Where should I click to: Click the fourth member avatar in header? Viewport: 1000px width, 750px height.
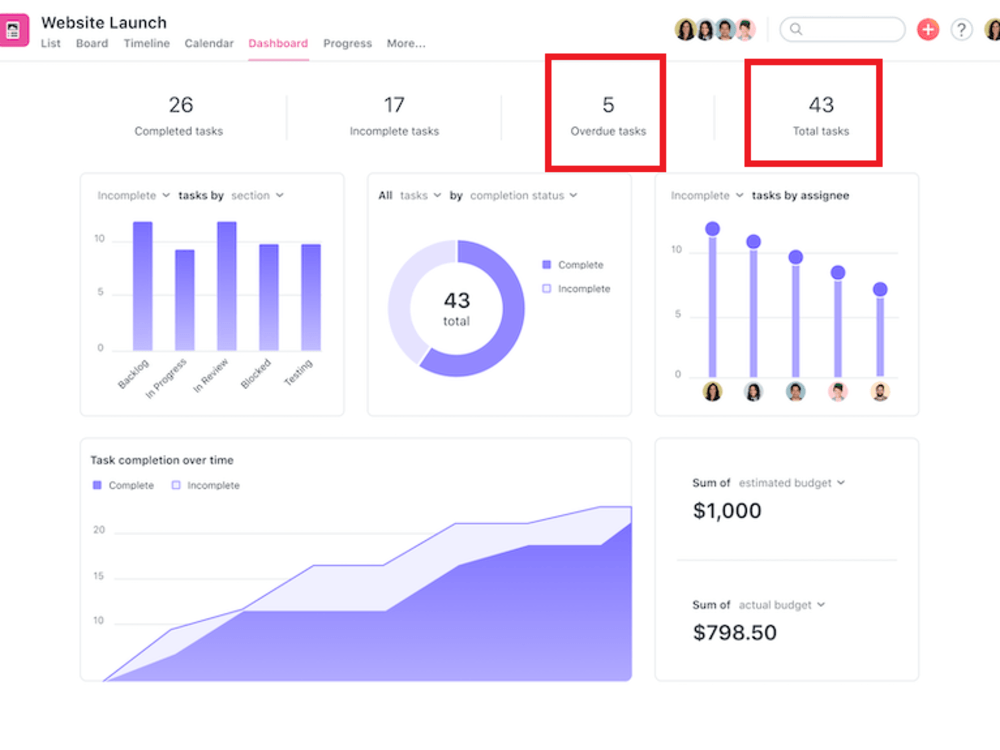click(x=745, y=29)
